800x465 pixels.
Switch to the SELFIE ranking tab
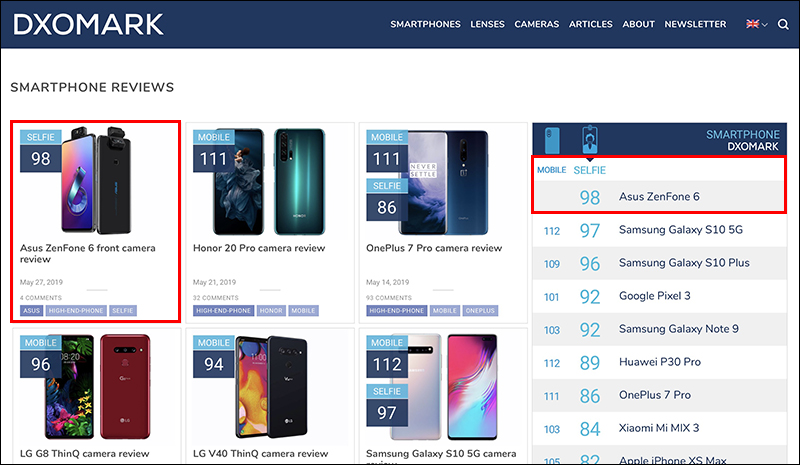pos(589,170)
